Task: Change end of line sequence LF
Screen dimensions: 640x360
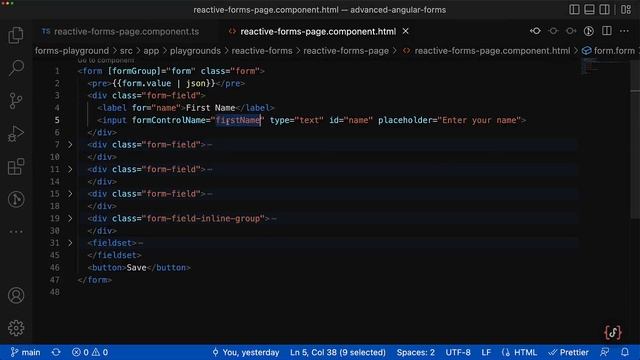Action: point(486,352)
